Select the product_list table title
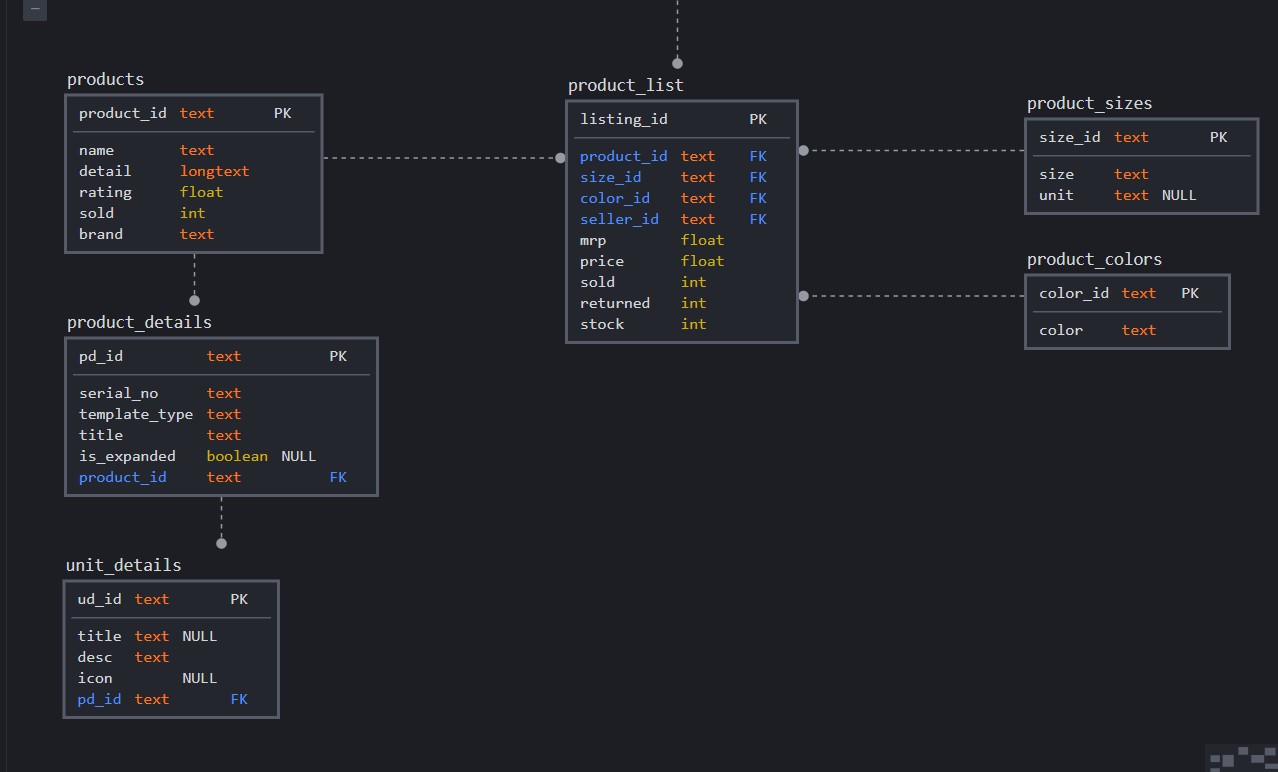This screenshot has width=1278, height=772. click(x=625, y=85)
